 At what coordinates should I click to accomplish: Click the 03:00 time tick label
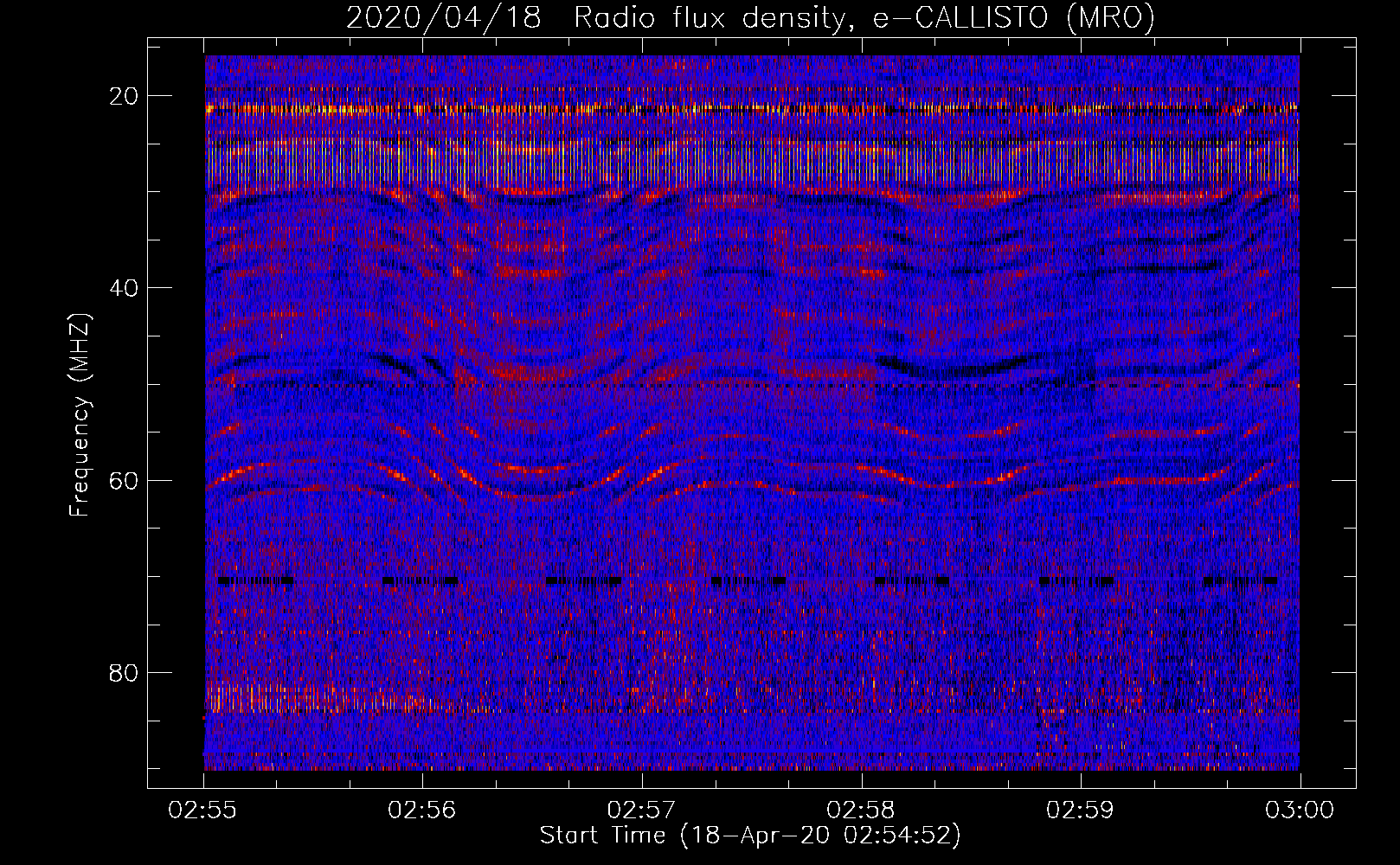coord(1300,811)
